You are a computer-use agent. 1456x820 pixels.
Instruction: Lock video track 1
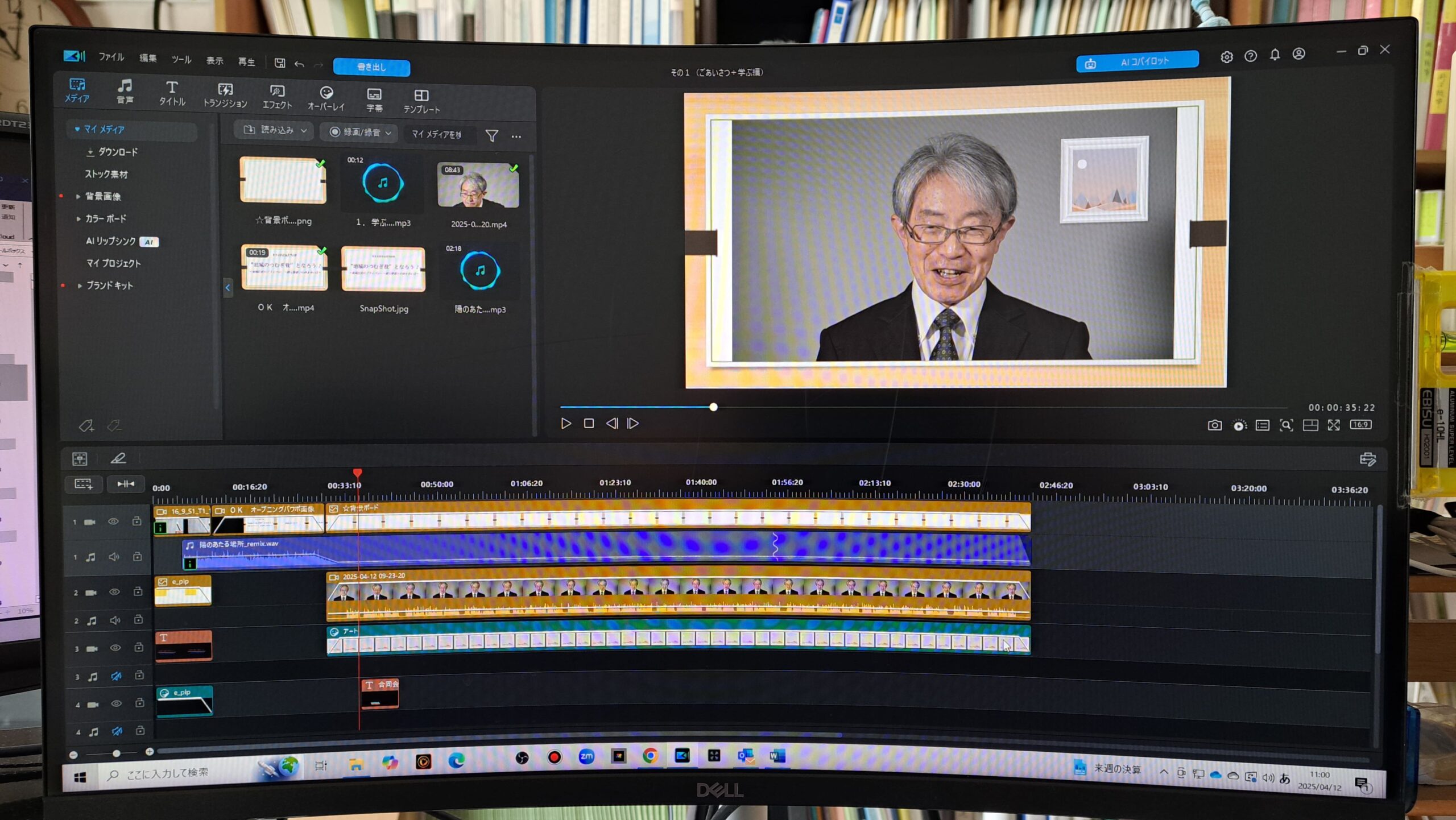pos(136,521)
